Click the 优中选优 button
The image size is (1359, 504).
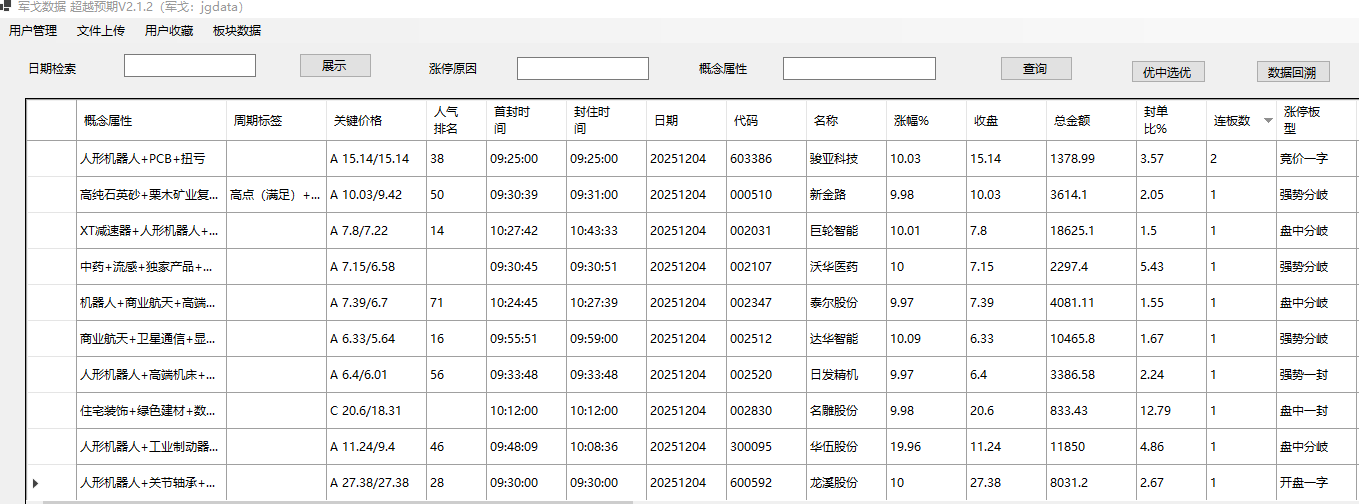[1168, 72]
